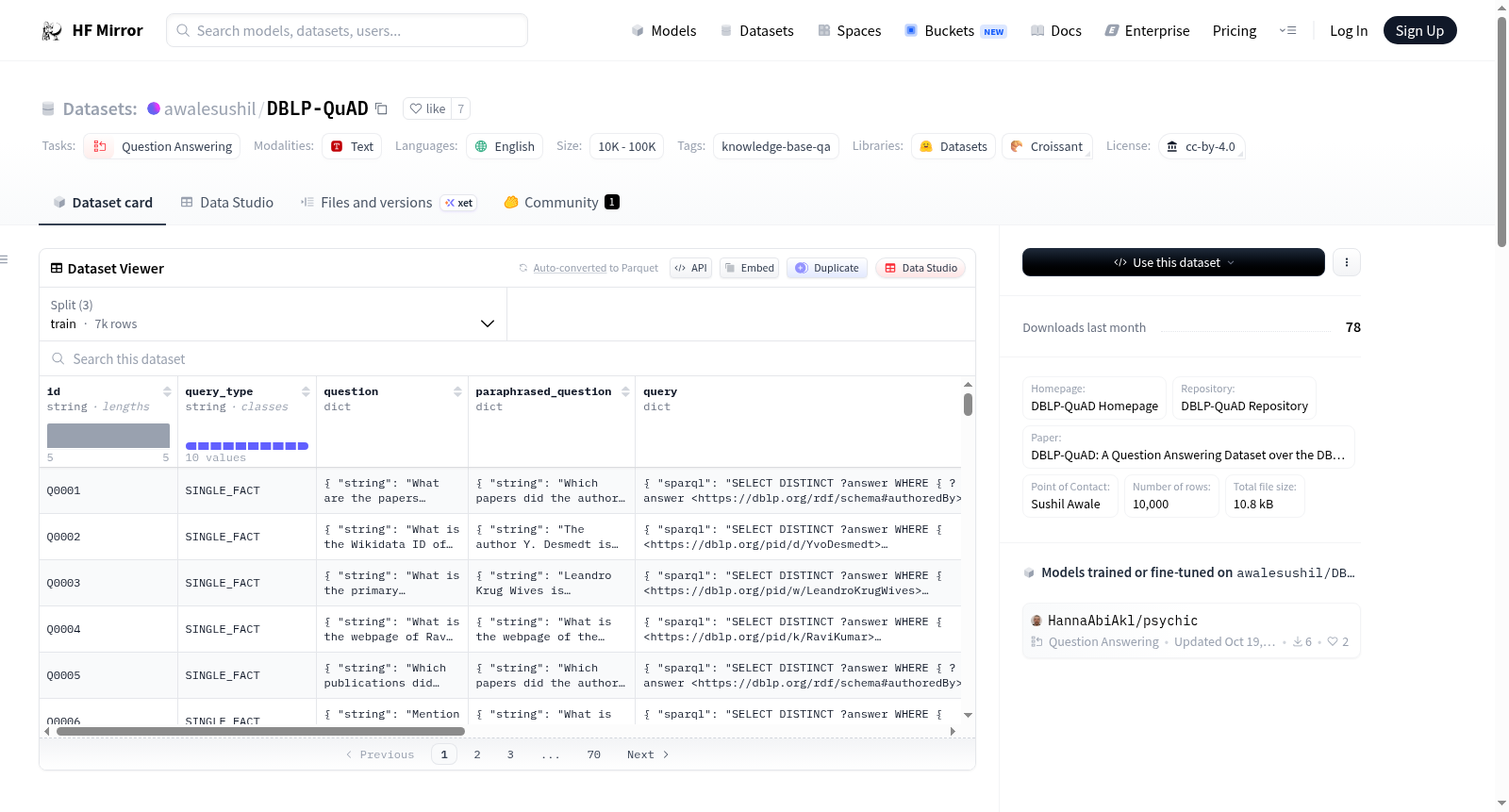Image resolution: width=1509 pixels, height=812 pixels.
Task: Open the three-dot options menu beside Use this dataset
Action: (1347, 262)
